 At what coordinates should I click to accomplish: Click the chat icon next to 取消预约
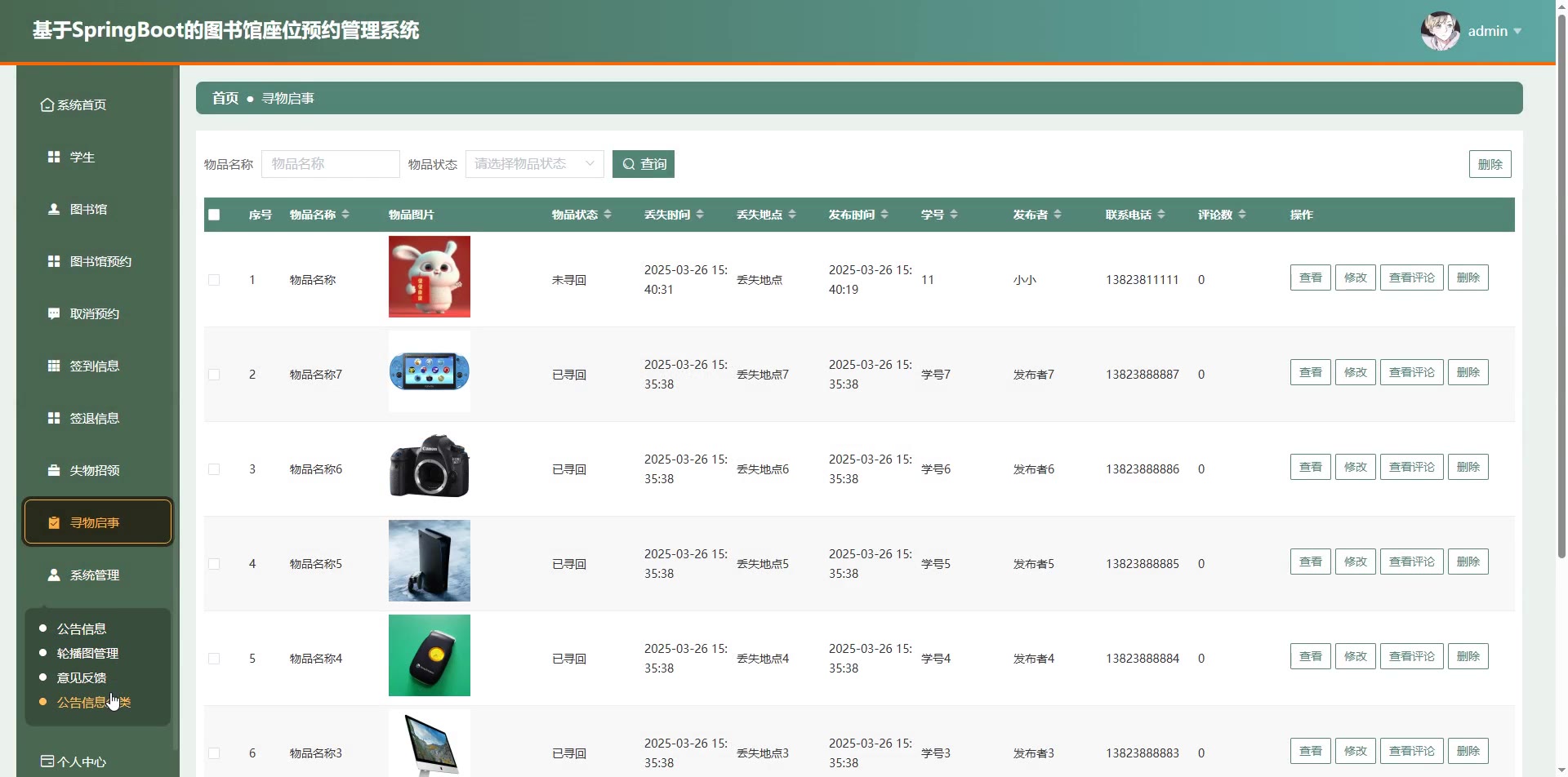(54, 313)
